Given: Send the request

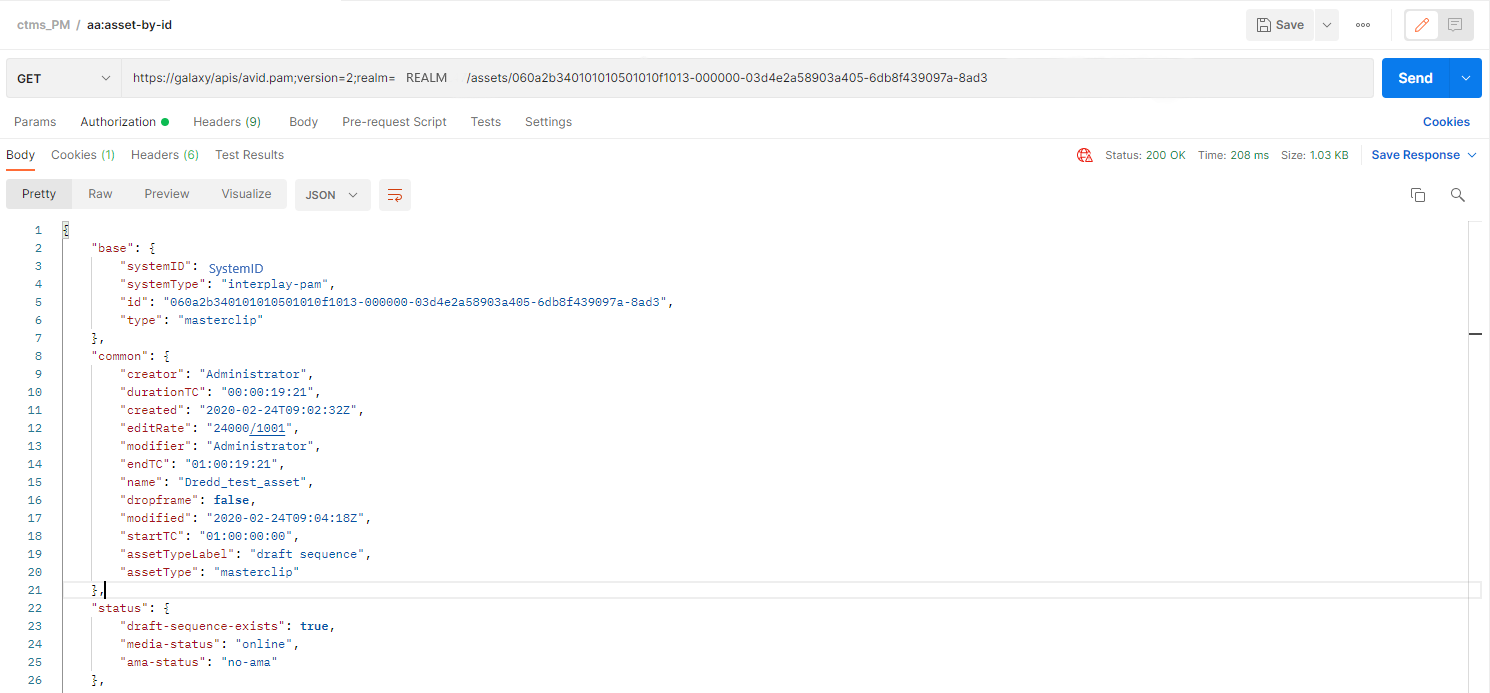Looking at the screenshot, I should 1415,78.
